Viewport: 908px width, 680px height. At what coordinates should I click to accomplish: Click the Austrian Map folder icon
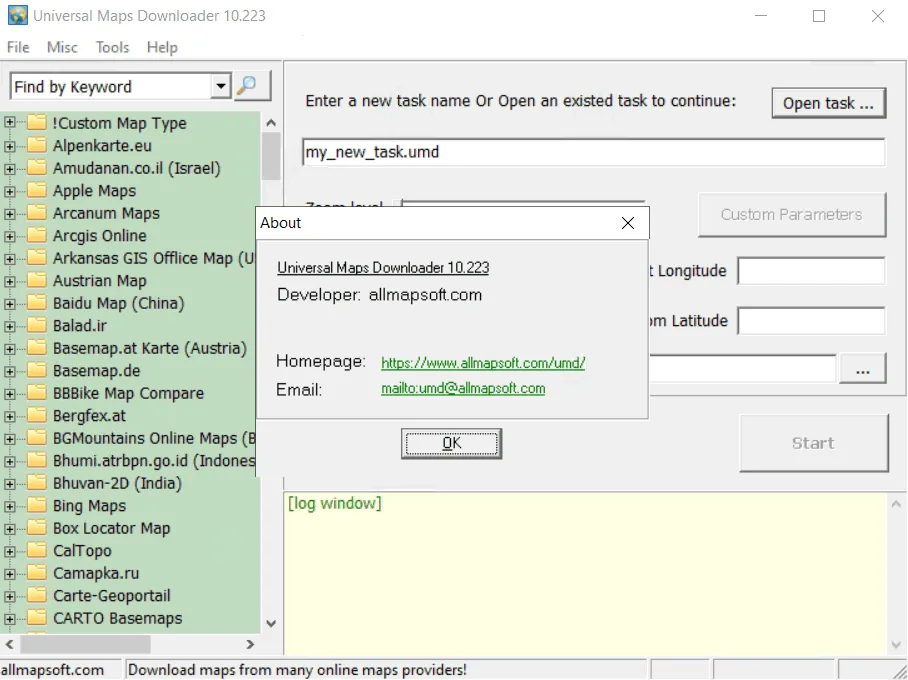[36, 280]
